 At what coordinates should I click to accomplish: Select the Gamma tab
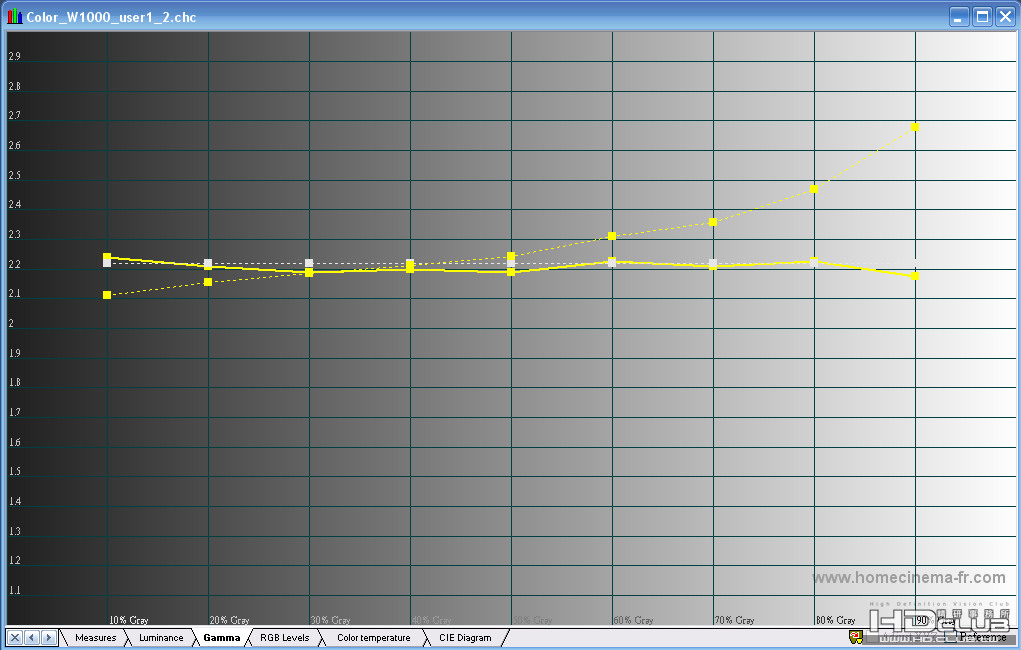point(221,638)
